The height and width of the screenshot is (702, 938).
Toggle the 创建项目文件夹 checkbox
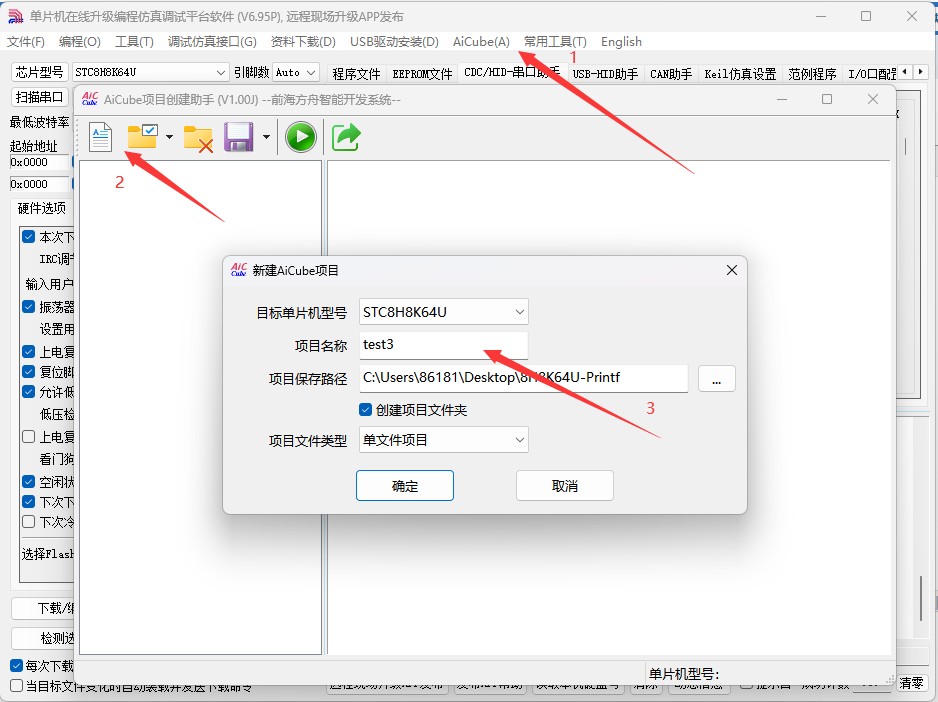coord(366,410)
